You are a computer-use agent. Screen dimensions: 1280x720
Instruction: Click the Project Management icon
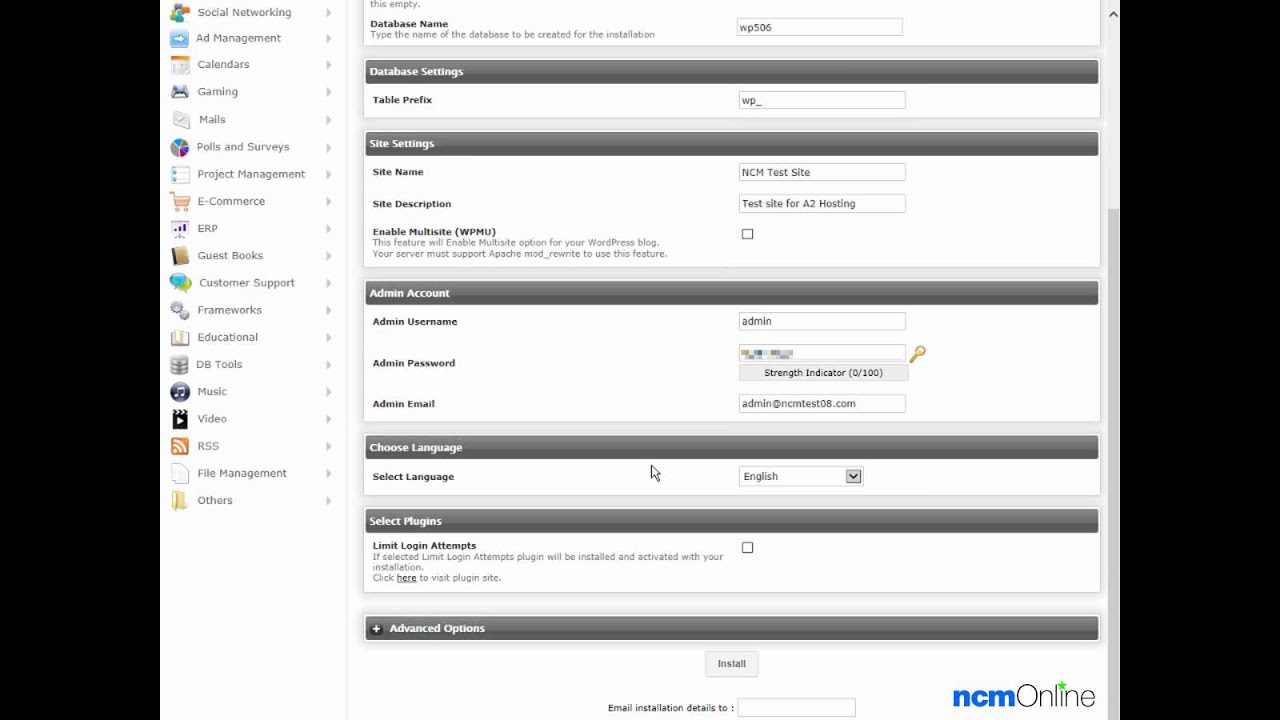pos(180,174)
